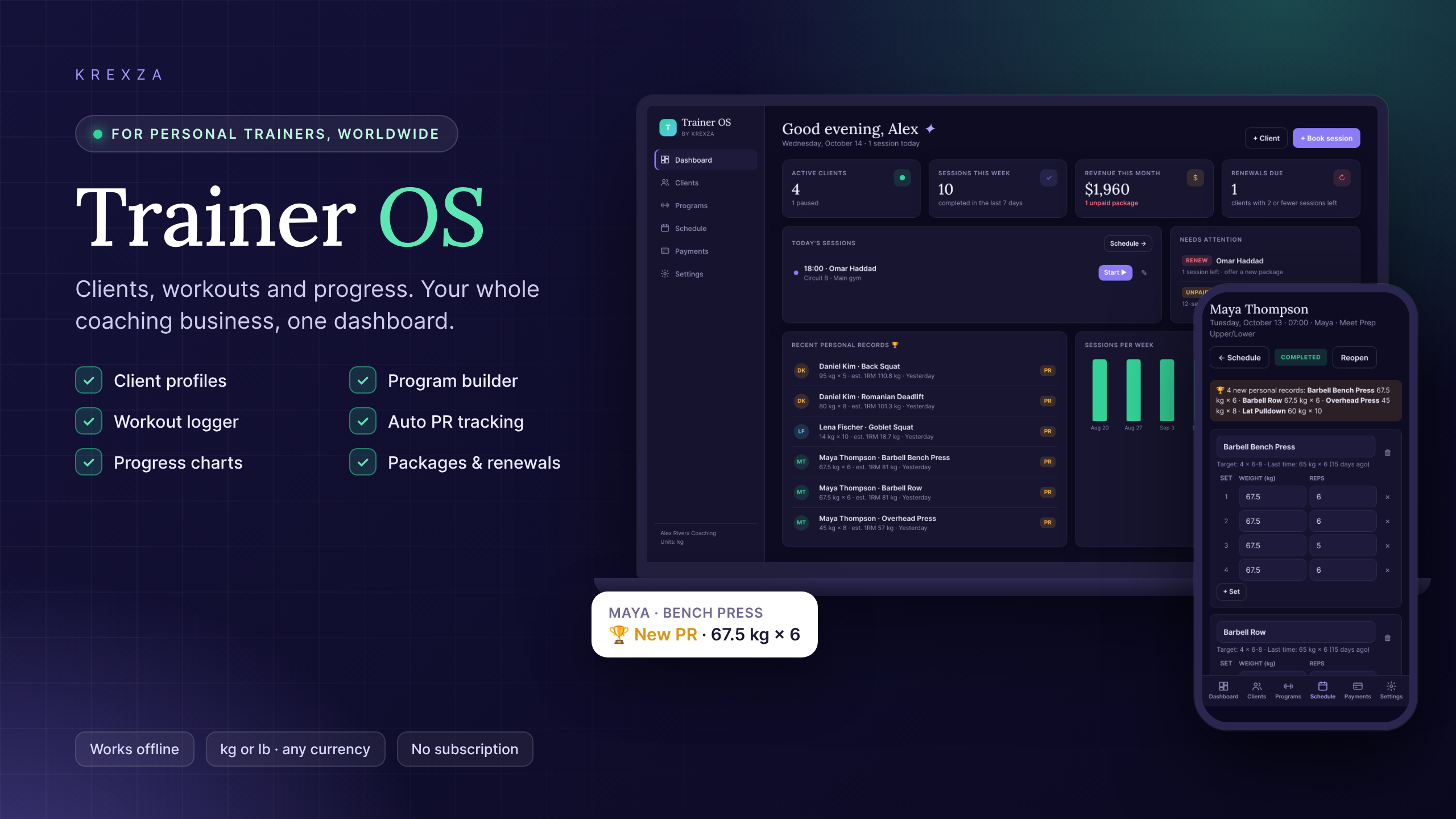Screen dimensions: 1456x819
Task: Click the LF avatar for Lena Fischer
Action: [801, 431]
